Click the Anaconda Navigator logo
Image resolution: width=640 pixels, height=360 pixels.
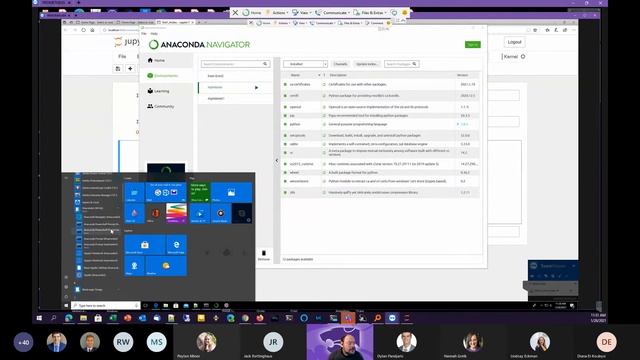[x=199, y=44]
